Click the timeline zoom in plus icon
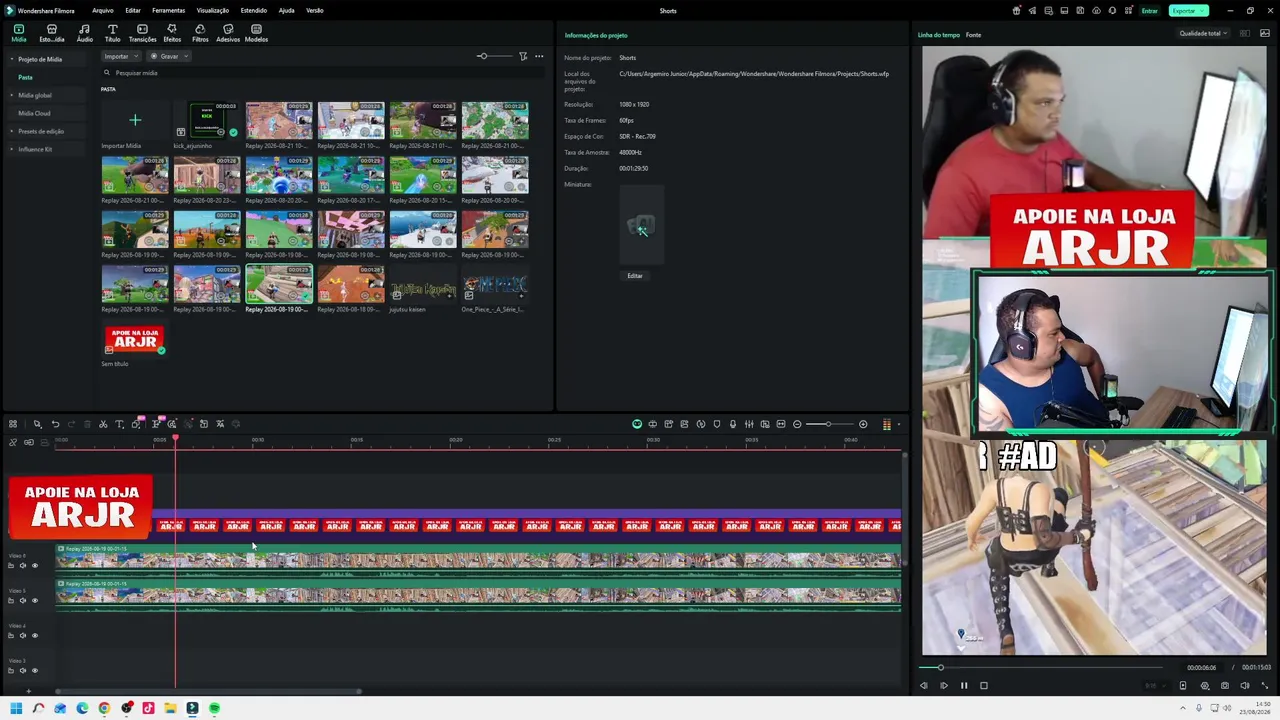The image size is (1280, 720). 863,424
